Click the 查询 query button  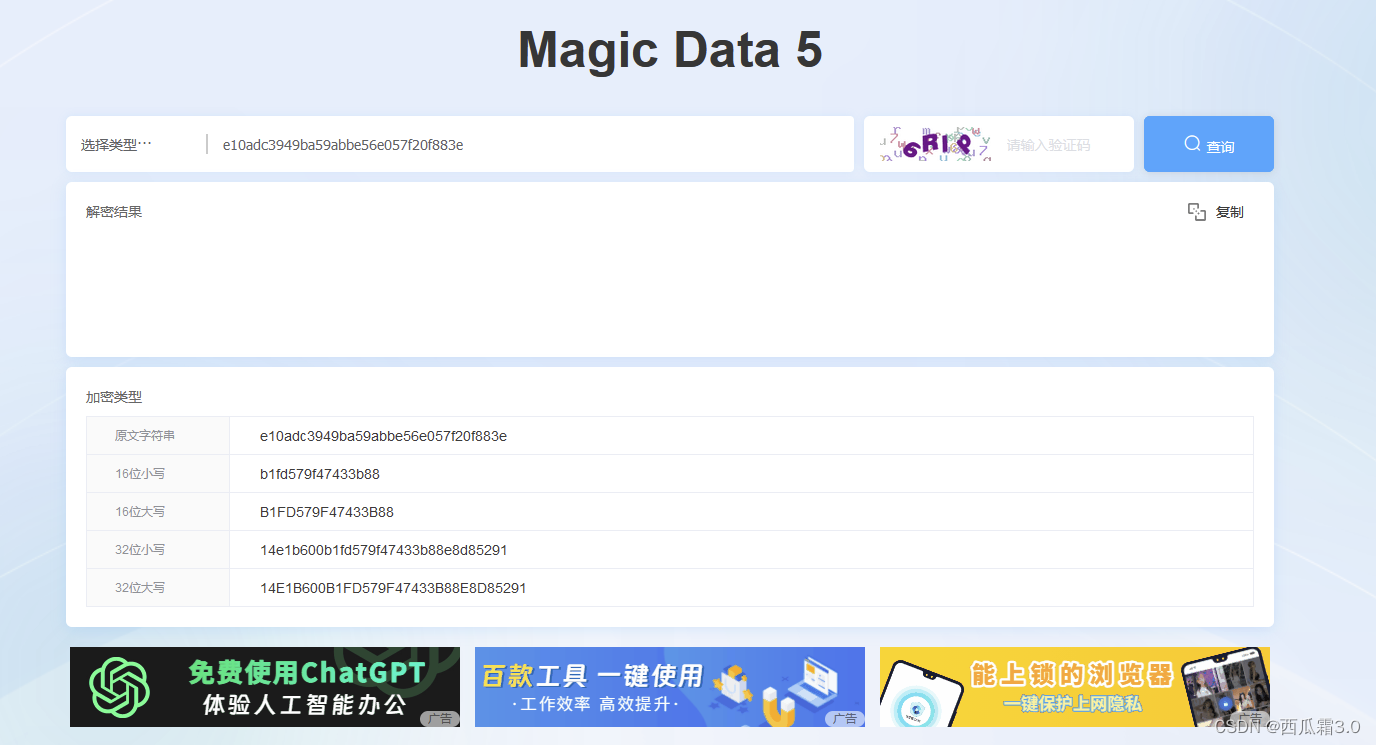pyautogui.click(x=1208, y=144)
